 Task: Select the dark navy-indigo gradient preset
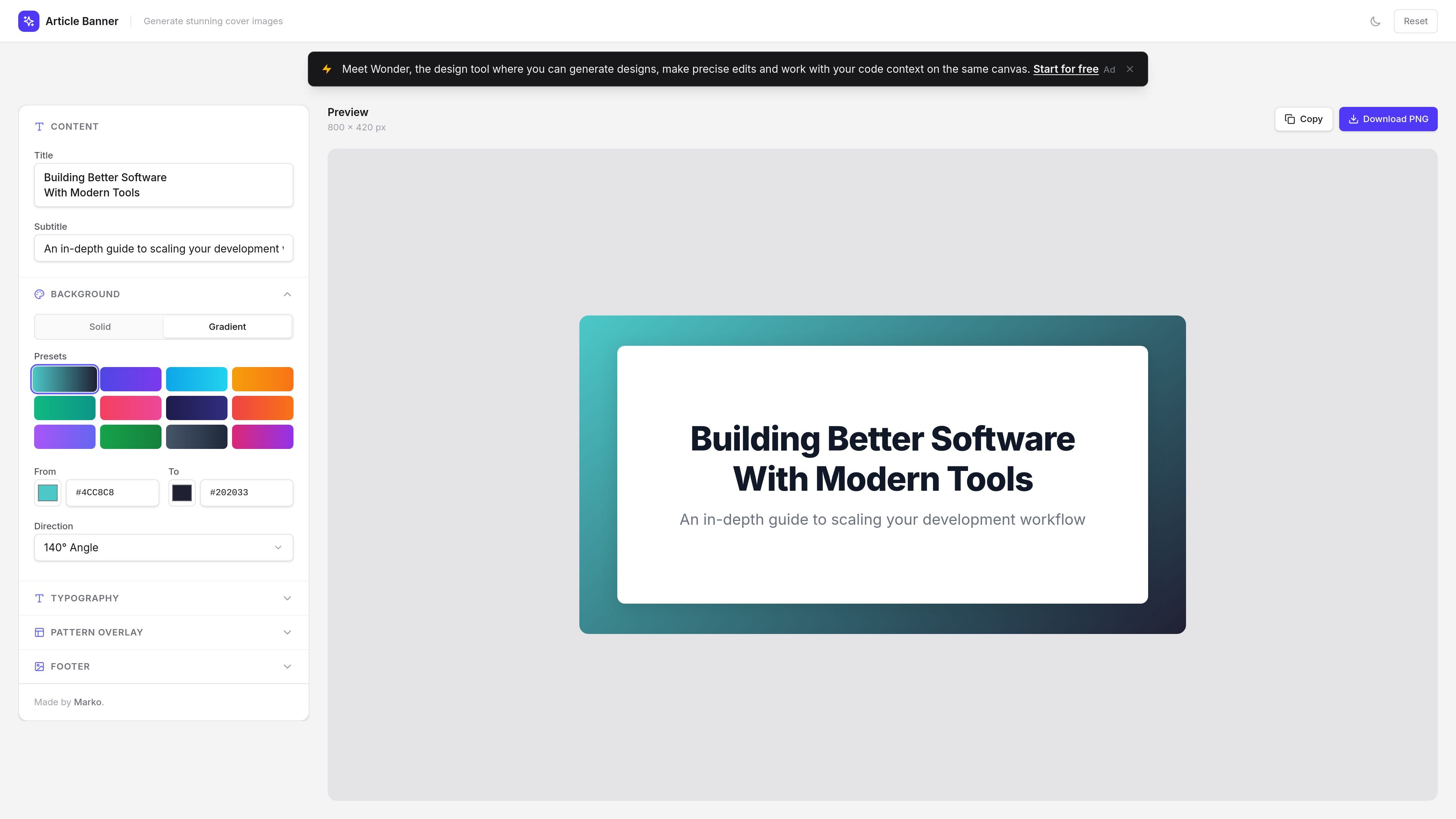197,408
